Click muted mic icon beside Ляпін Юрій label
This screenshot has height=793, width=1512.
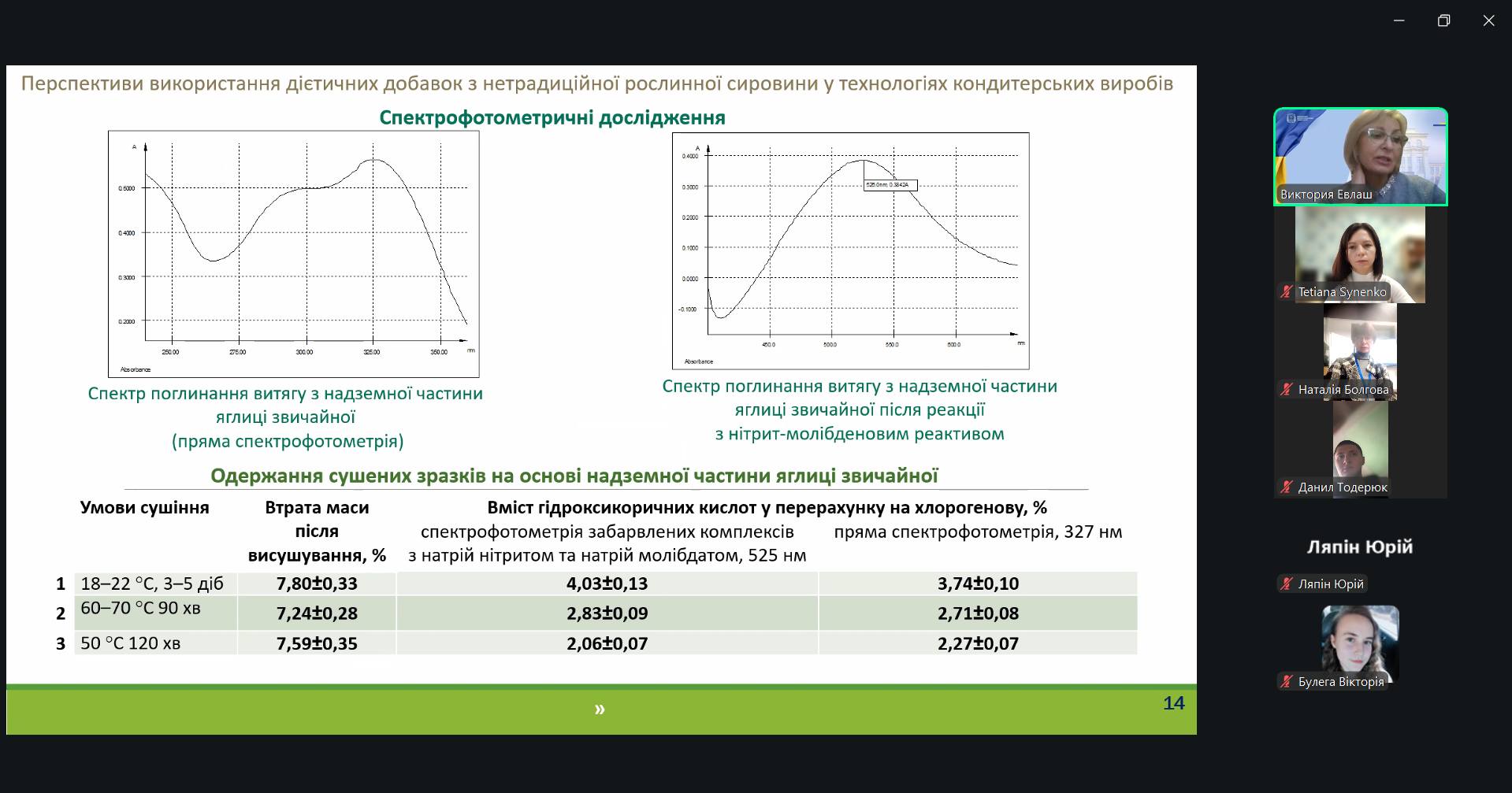point(1286,584)
